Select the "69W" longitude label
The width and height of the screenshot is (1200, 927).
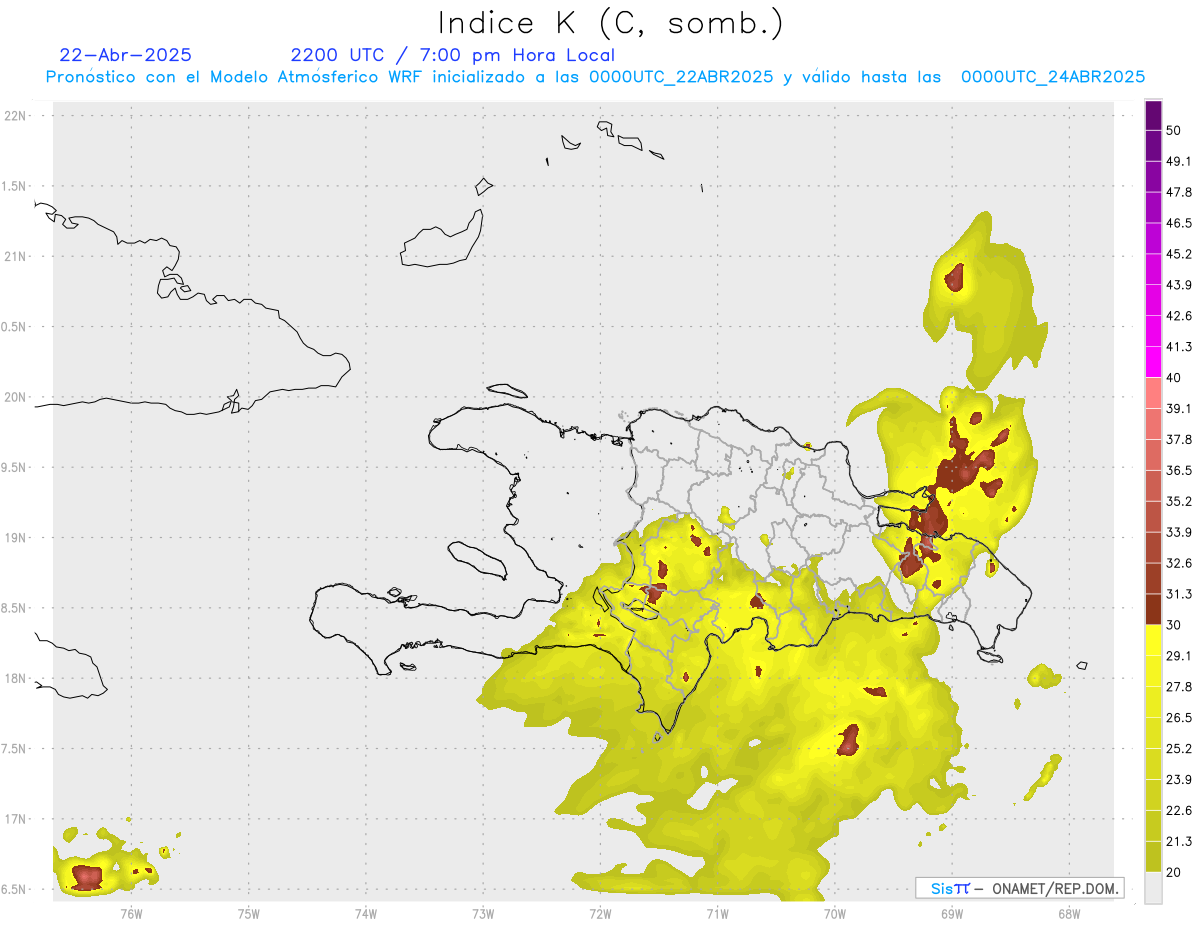tap(951, 913)
